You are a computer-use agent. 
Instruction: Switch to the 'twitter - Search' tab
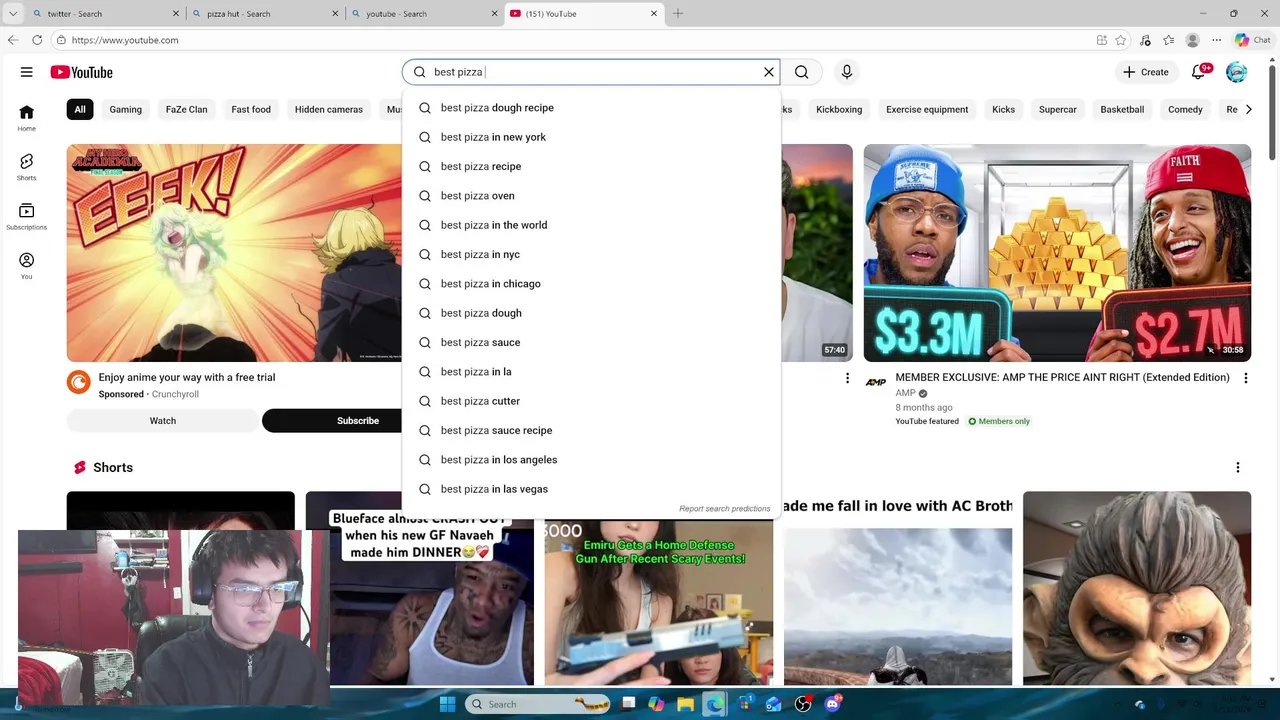pos(104,14)
